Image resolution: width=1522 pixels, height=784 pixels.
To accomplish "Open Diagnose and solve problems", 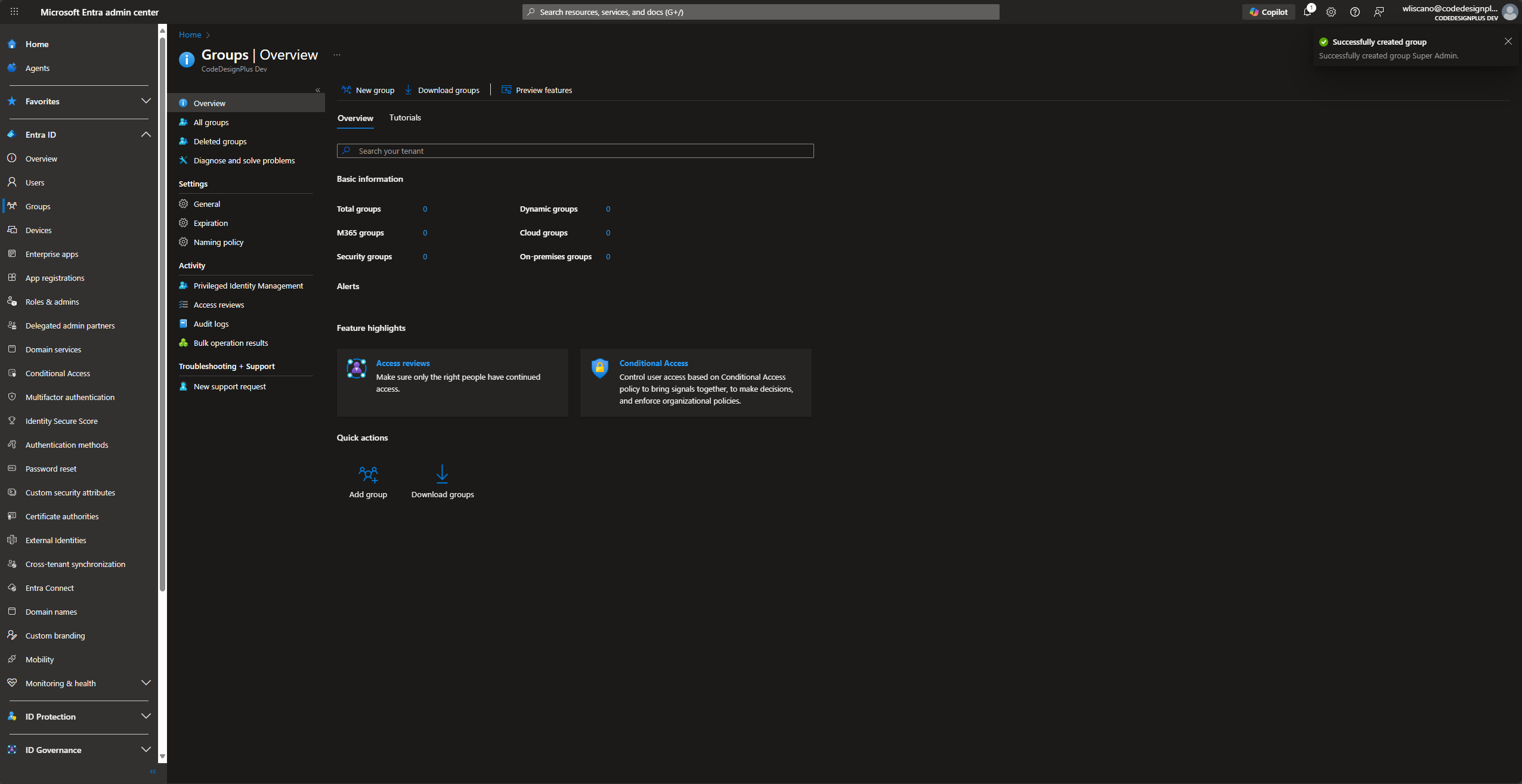I will pyautogui.click(x=246, y=160).
